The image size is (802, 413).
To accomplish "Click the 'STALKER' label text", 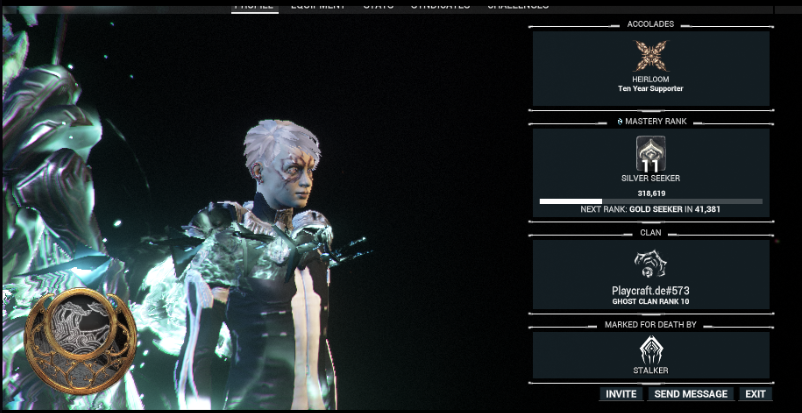I will pos(651,370).
